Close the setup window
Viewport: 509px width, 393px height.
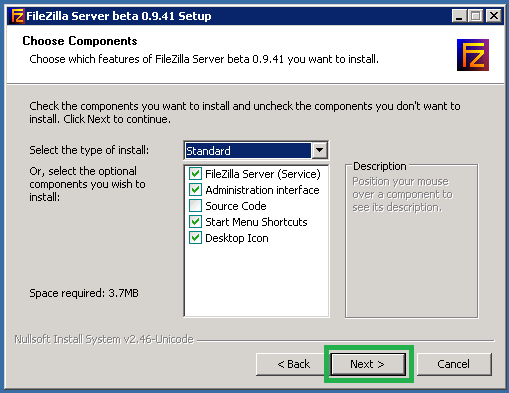[494, 16]
